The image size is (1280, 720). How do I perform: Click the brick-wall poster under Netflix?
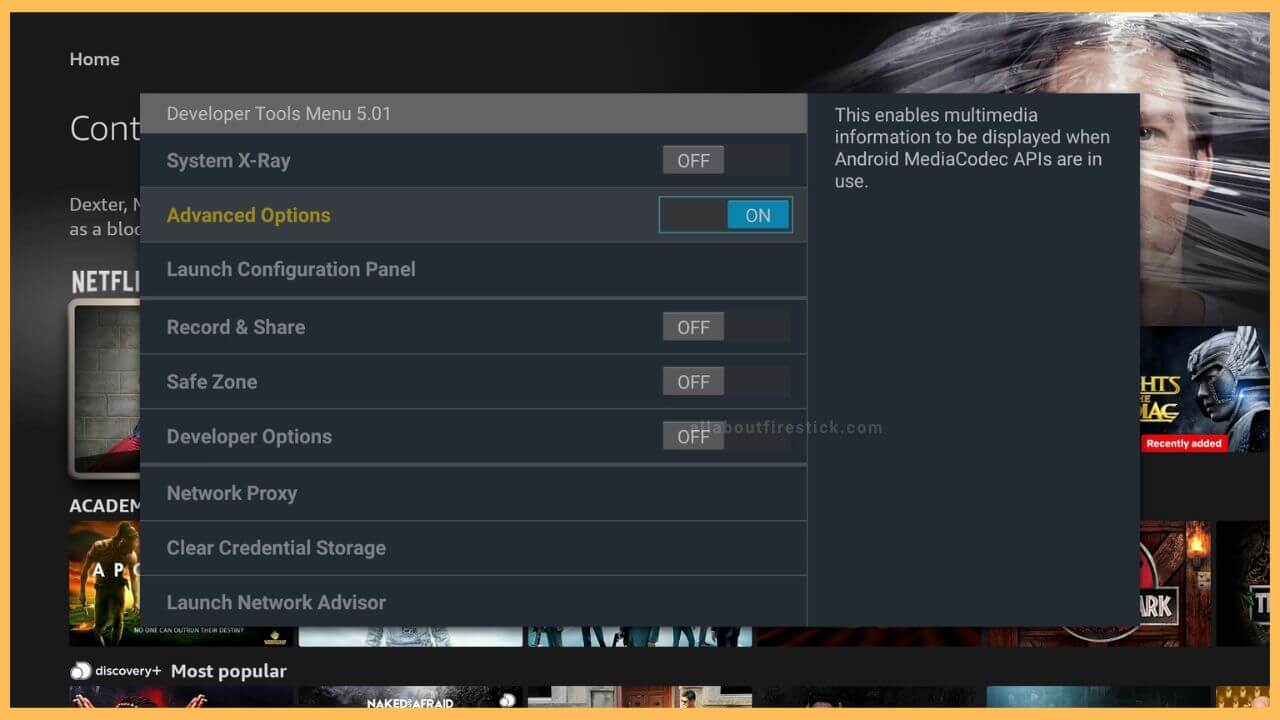pyautogui.click(x=105, y=390)
